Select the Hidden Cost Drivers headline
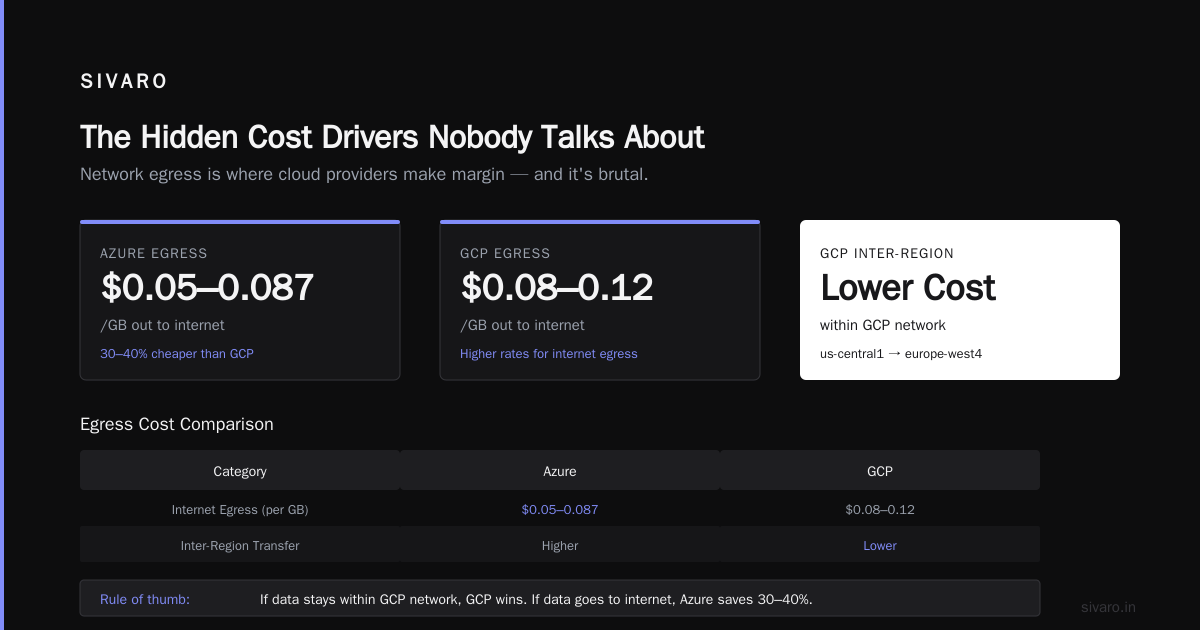The height and width of the screenshot is (630, 1200). [x=392, y=137]
